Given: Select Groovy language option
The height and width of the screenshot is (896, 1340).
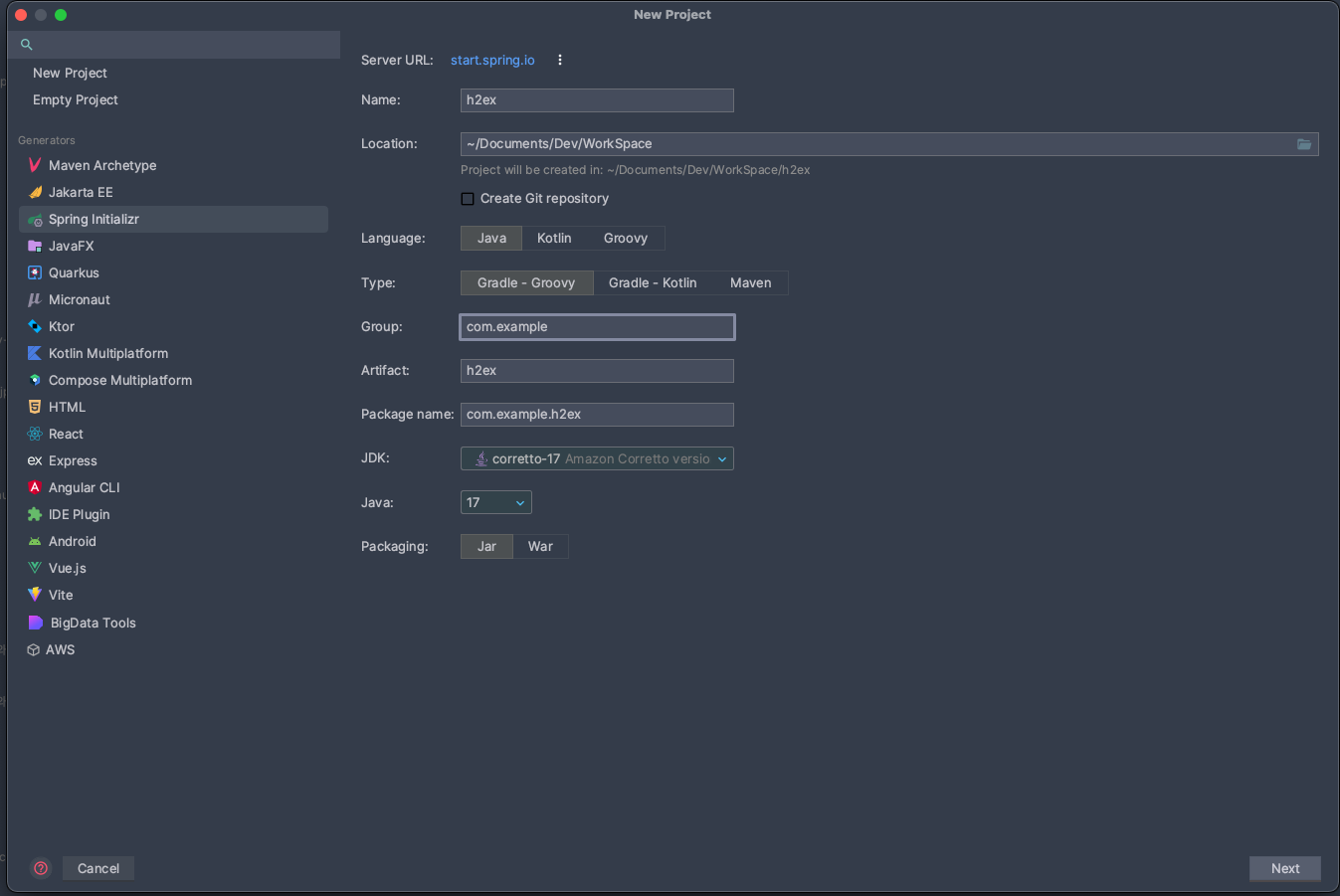Looking at the screenshot, I should 626,239.
